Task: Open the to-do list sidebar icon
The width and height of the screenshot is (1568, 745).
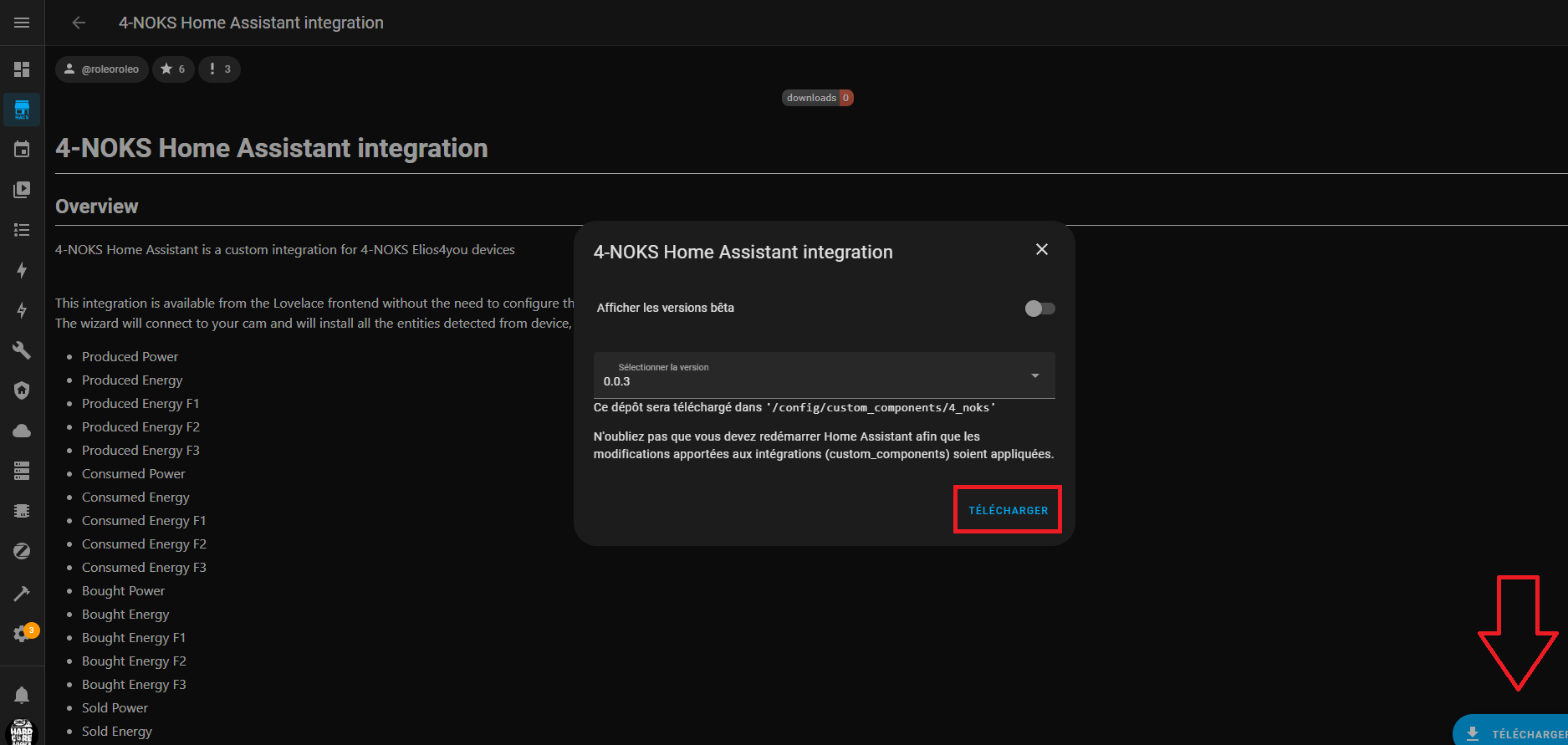Action: click(x=22, y=230)
